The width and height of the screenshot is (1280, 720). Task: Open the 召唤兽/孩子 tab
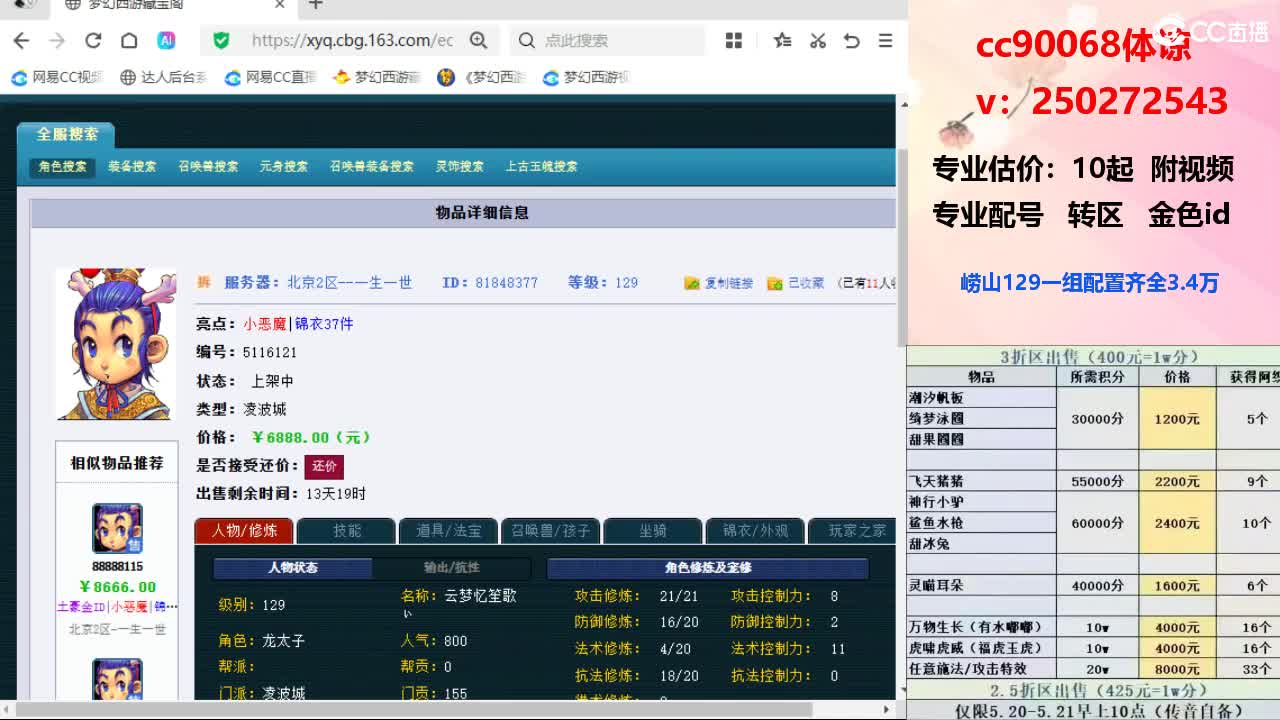click(550, 531)
